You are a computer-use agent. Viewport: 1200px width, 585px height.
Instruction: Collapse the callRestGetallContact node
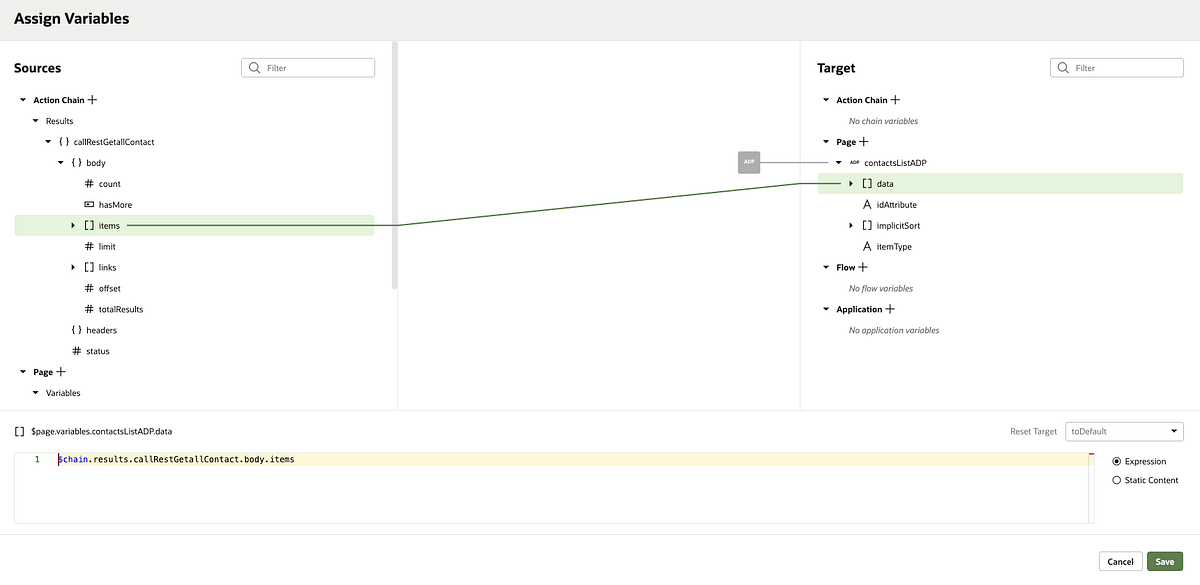[x=47, y=141]
